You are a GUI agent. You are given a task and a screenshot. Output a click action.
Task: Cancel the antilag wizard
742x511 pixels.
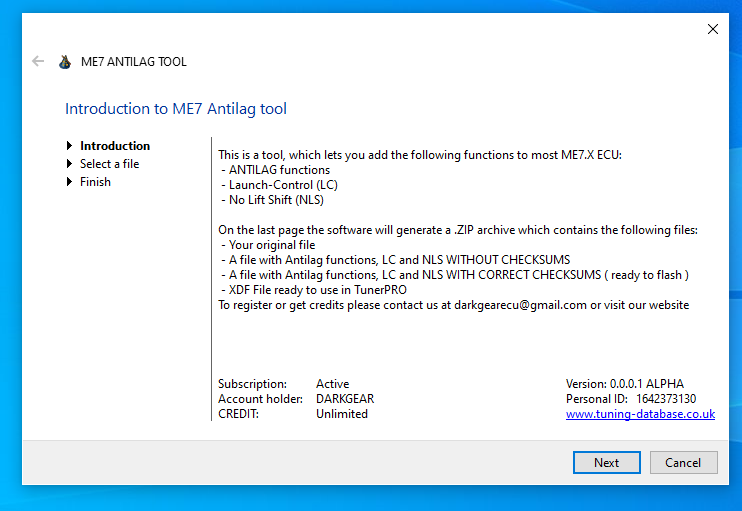pyautogui.click(x=683, y=462)
